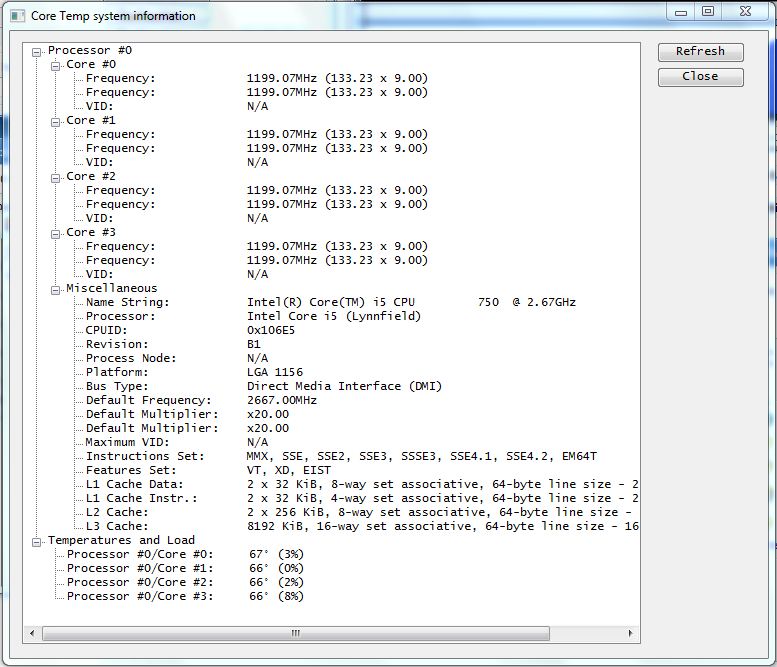Select Processor #0/Core #0 temperature row
Image resolution: width=777 pixels, height=667 pixels.
click(185, 554)
